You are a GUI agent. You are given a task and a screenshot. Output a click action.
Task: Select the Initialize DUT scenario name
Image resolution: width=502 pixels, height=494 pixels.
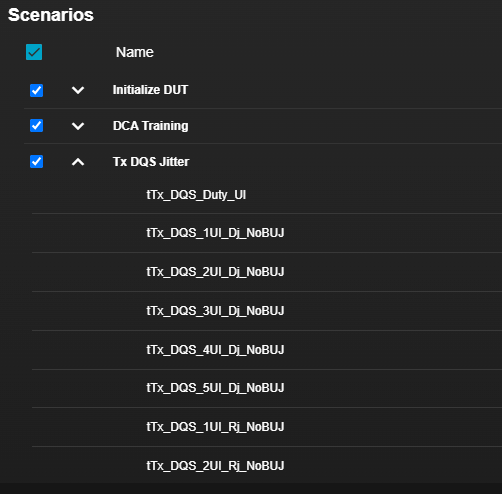[150, 90]
